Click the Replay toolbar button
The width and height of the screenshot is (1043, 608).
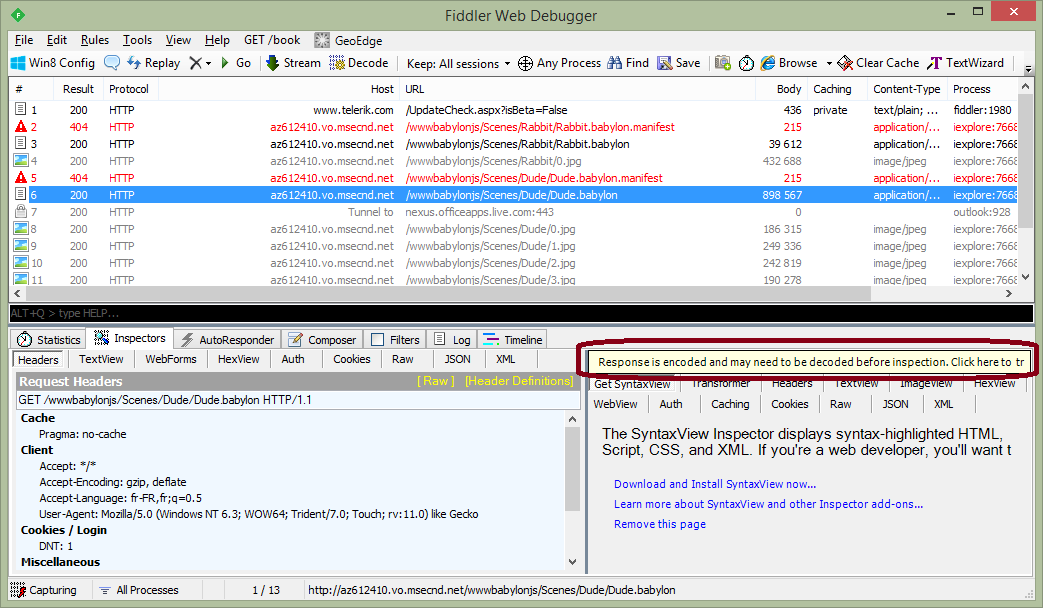tap(153, 63)
